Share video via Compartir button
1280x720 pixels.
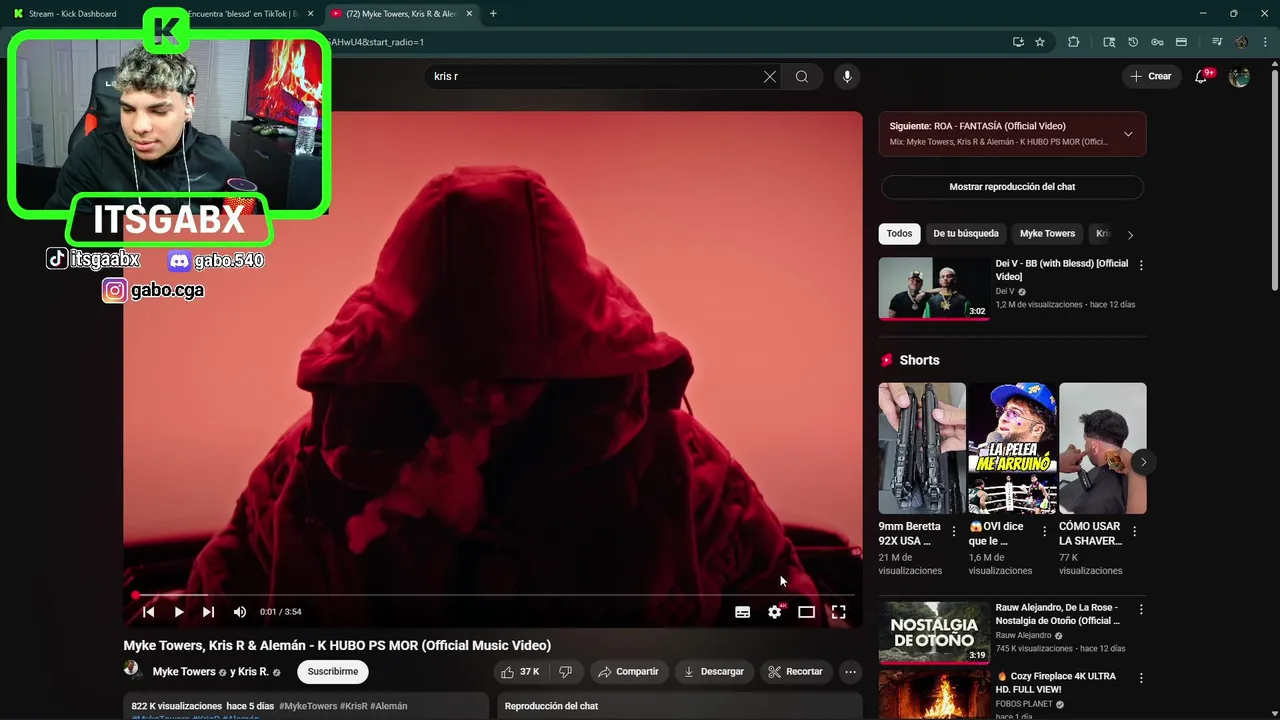click(628, 672)
